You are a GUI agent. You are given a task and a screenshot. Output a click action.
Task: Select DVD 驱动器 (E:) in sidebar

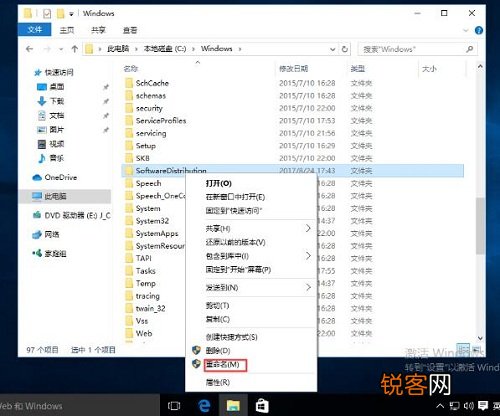[77, 216]
